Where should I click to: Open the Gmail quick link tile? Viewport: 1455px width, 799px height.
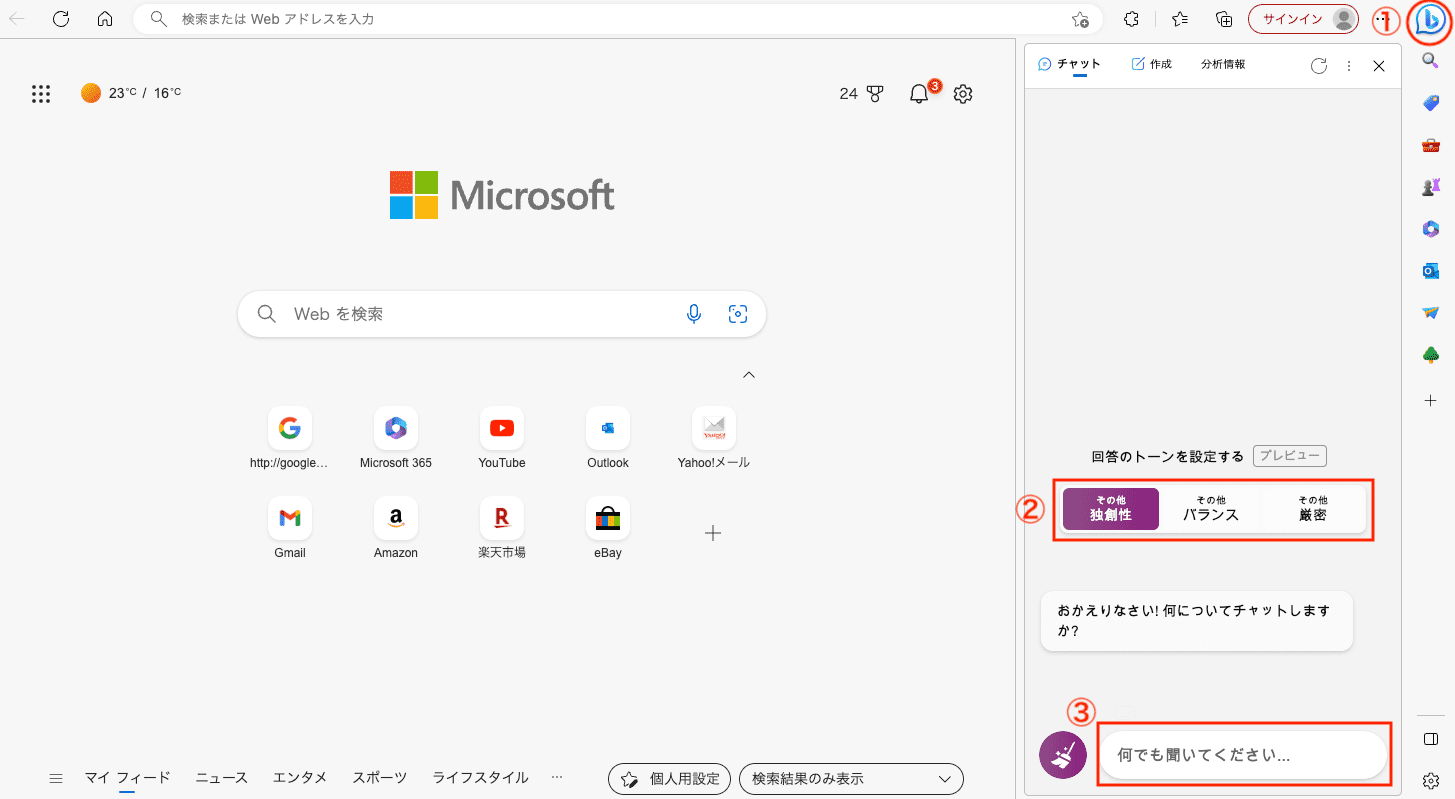tap(290, 528)
